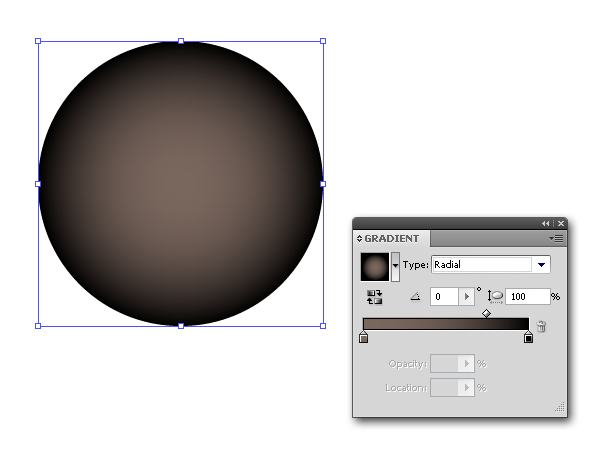
Task: Click the Location input field
Action: click(445, 388)
